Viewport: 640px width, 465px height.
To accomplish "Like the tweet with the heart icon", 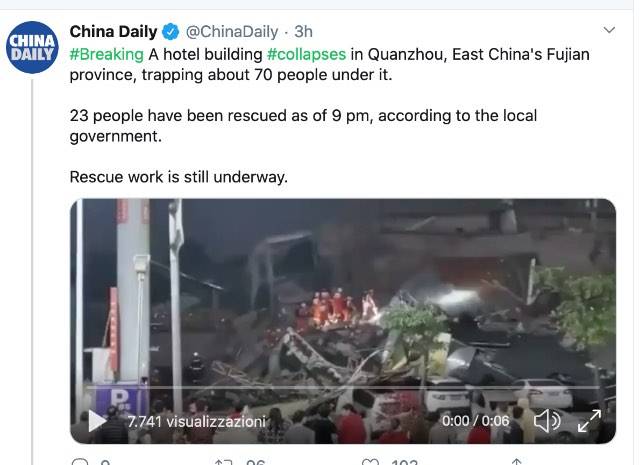I will (370, 462).
